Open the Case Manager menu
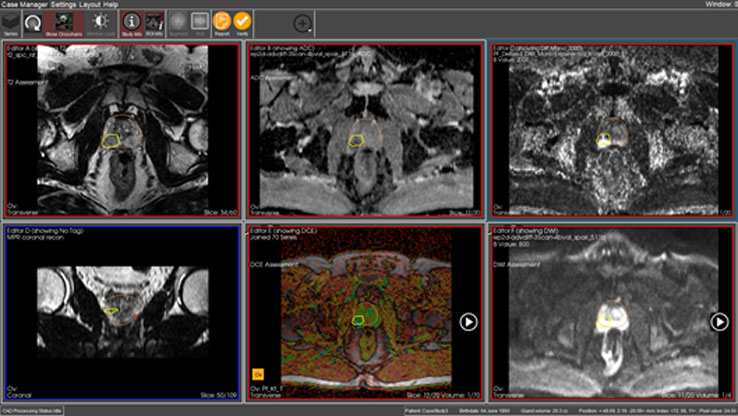738x416 pixels. pyautogui.click(x=24, y=4)
